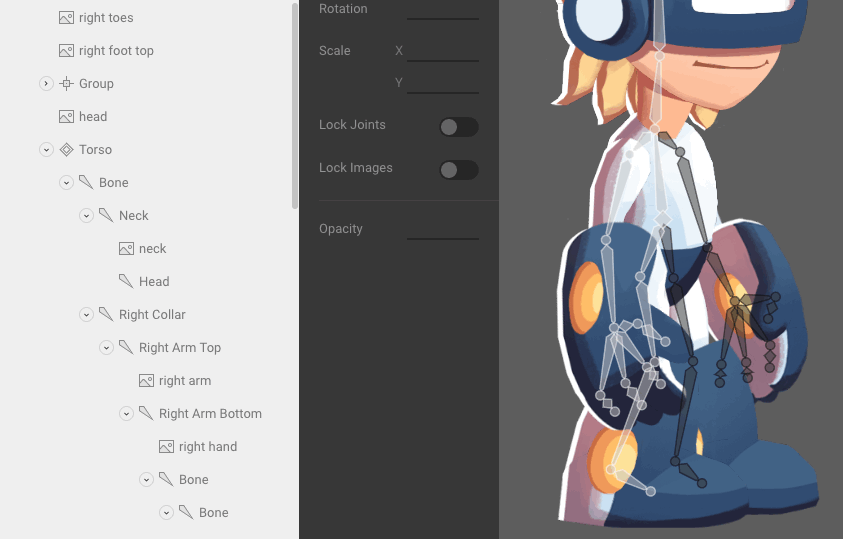Click the image icon next to head
This screenshot has width=843, height=539.
pyautogui.click(x=66, y=117)
